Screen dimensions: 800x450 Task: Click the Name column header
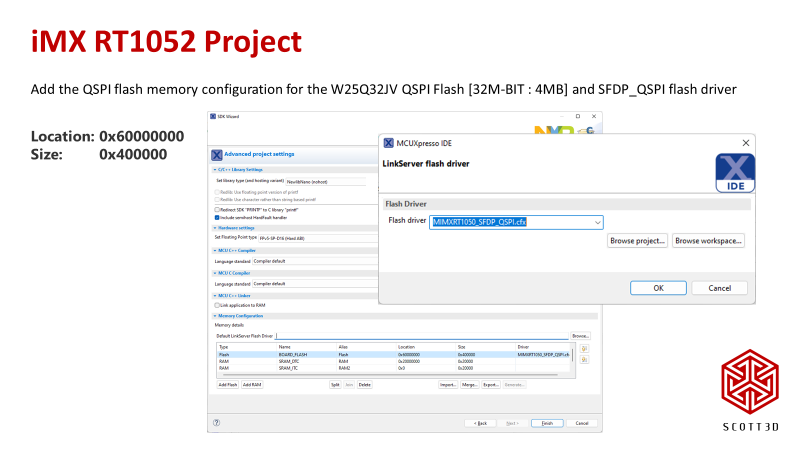(x=284, y=347)
